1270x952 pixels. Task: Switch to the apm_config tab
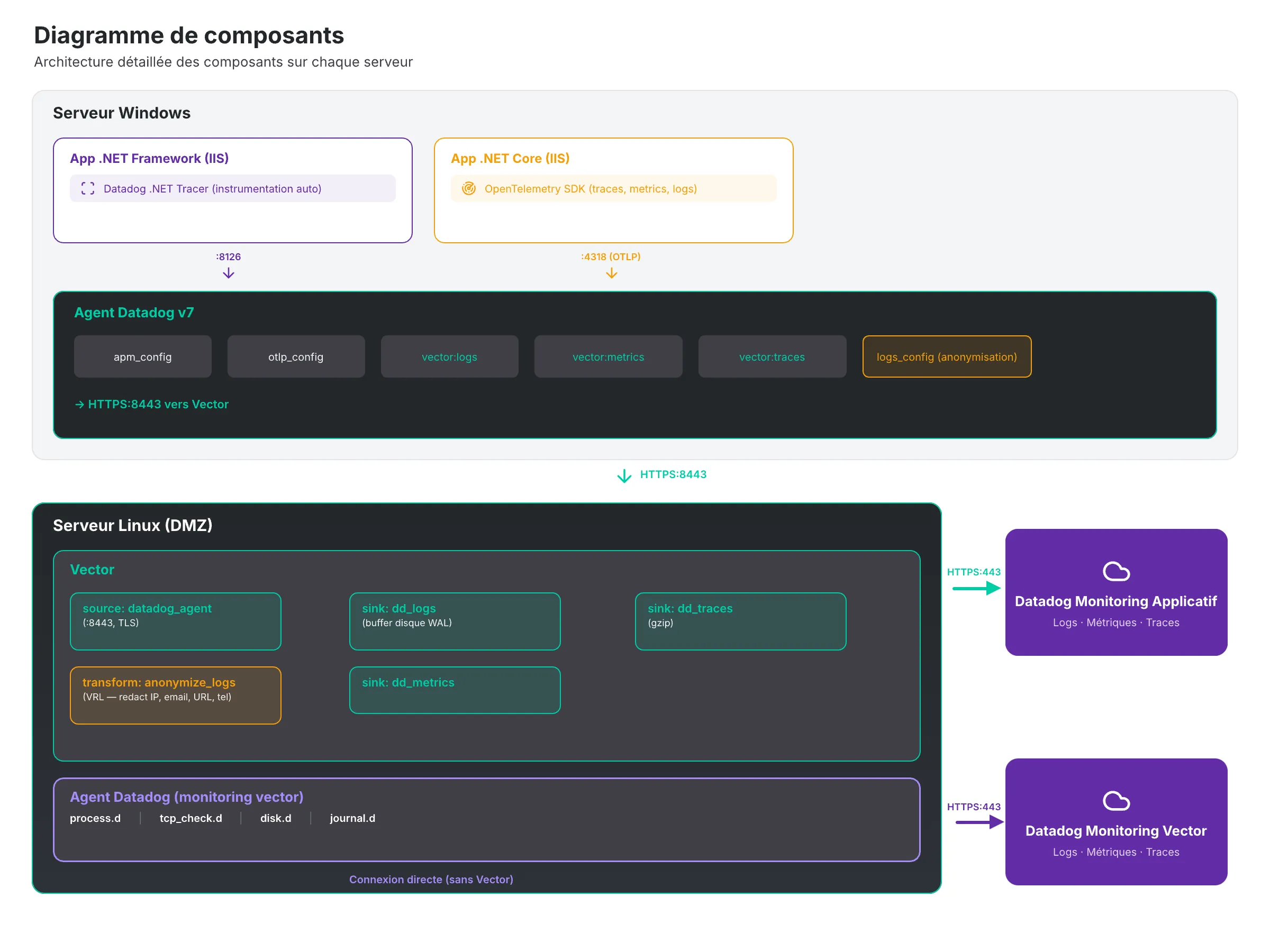pyautogui.click(x=142, y=356)
